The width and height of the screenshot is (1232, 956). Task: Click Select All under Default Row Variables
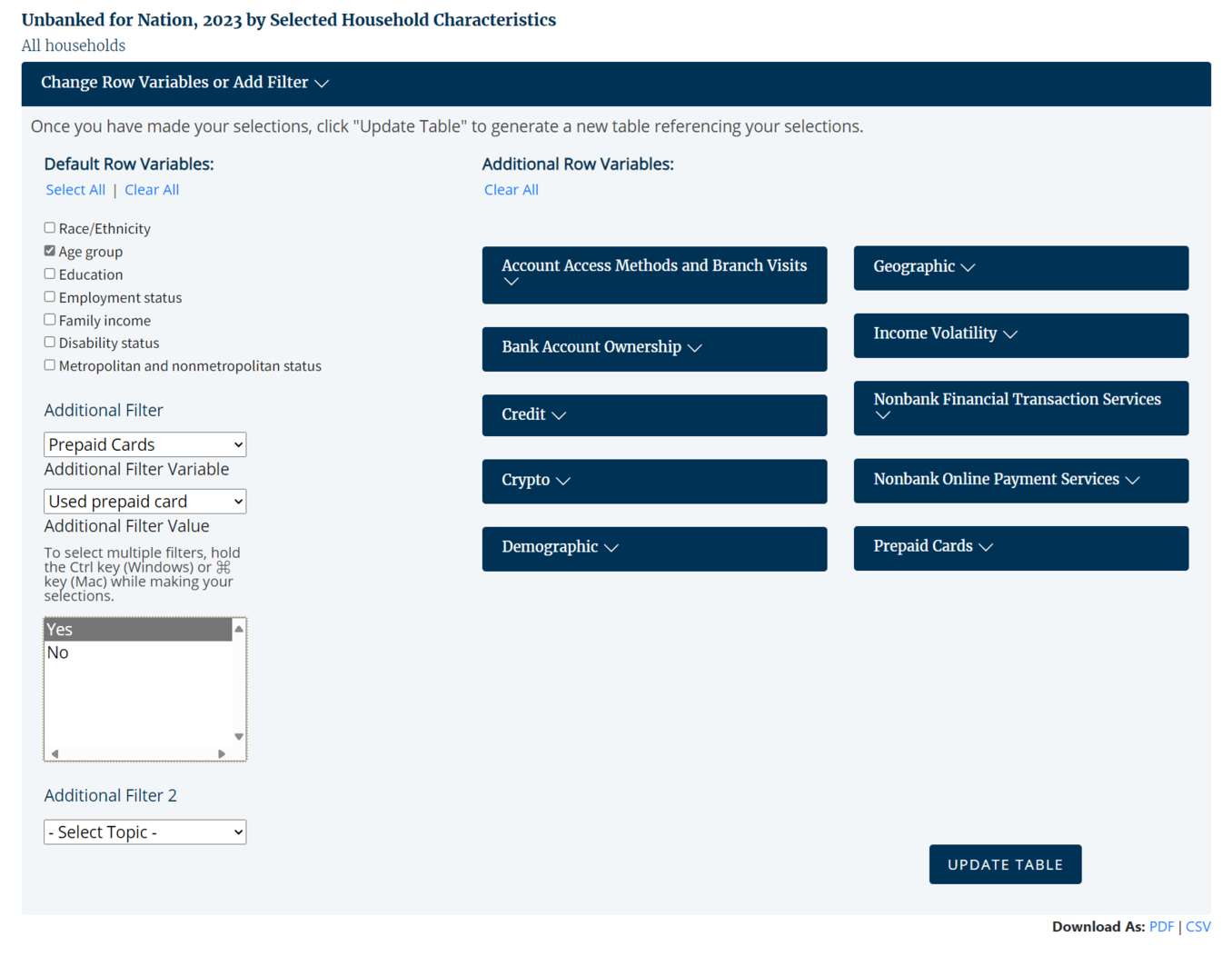tap(75, 190)
